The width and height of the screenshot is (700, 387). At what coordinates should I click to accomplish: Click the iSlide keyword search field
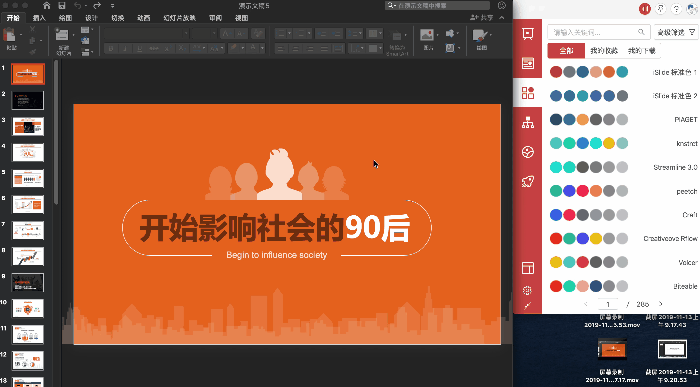pyautogui.click(x=598, y=32)
